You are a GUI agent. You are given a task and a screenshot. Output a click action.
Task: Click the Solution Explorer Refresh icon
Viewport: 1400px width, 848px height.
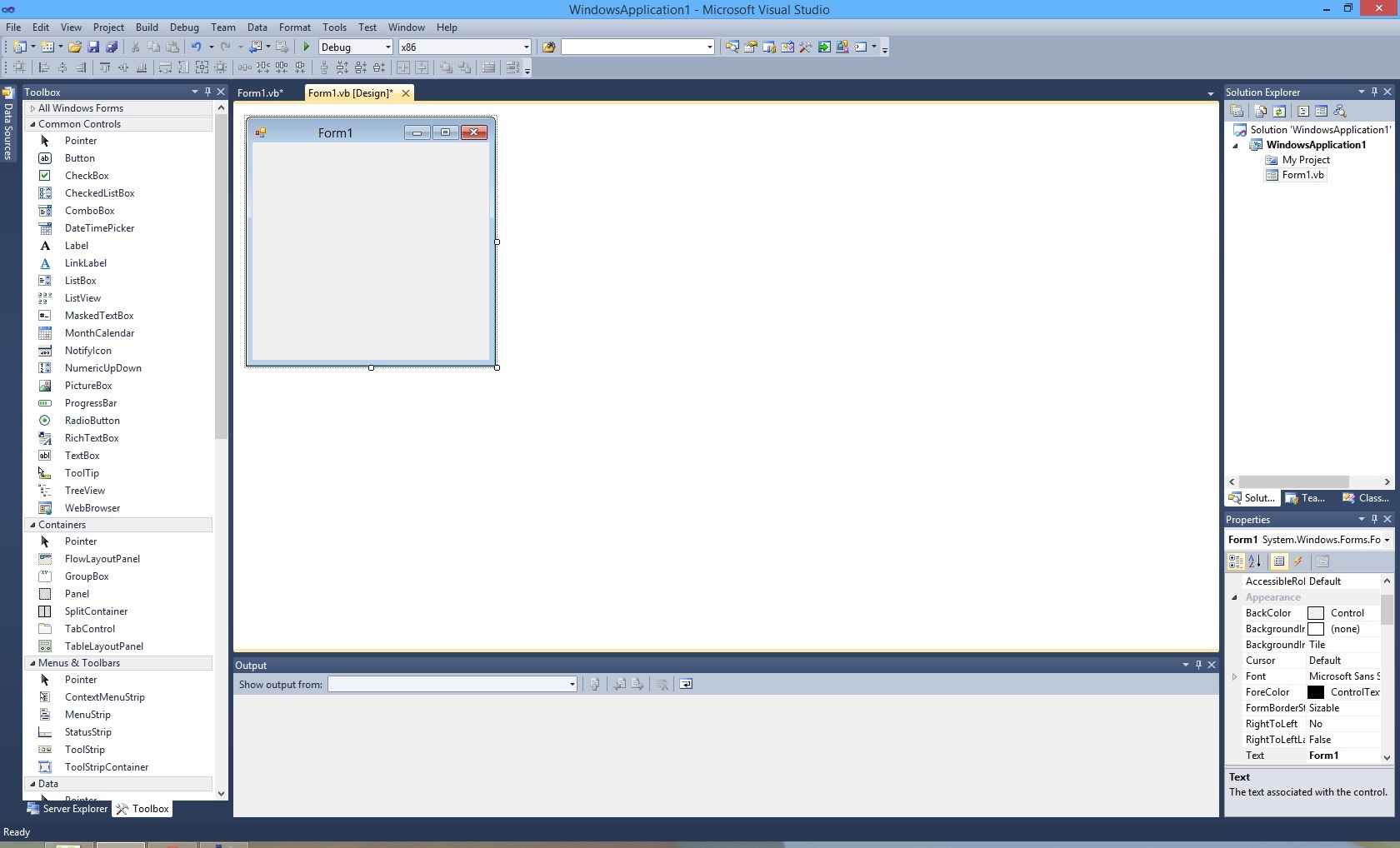1279,111
